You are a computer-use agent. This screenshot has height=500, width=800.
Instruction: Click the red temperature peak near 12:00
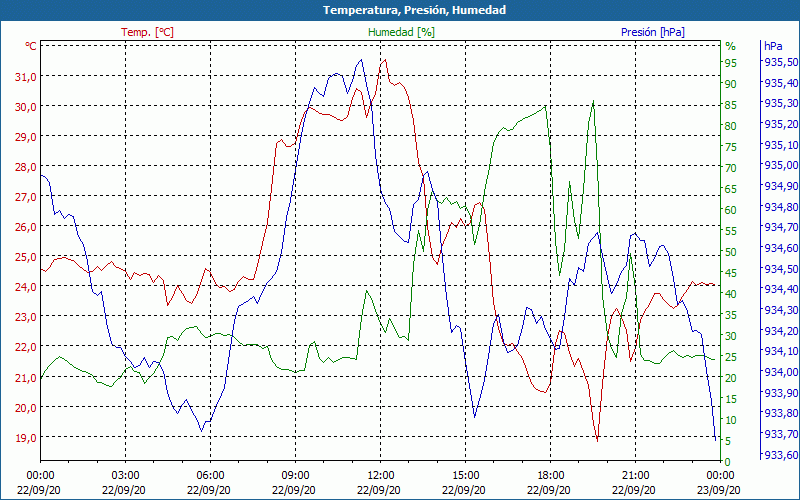click(x=384, y=59)
